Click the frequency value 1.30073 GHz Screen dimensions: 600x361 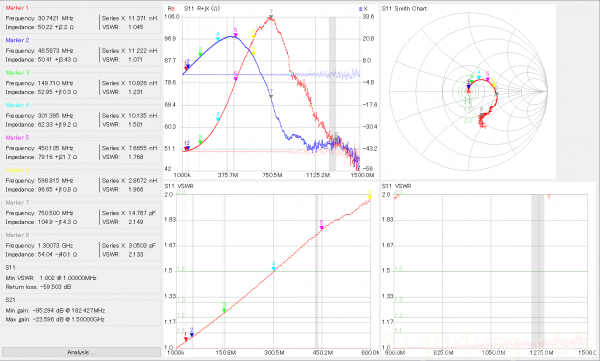click(x=55, y=246)
